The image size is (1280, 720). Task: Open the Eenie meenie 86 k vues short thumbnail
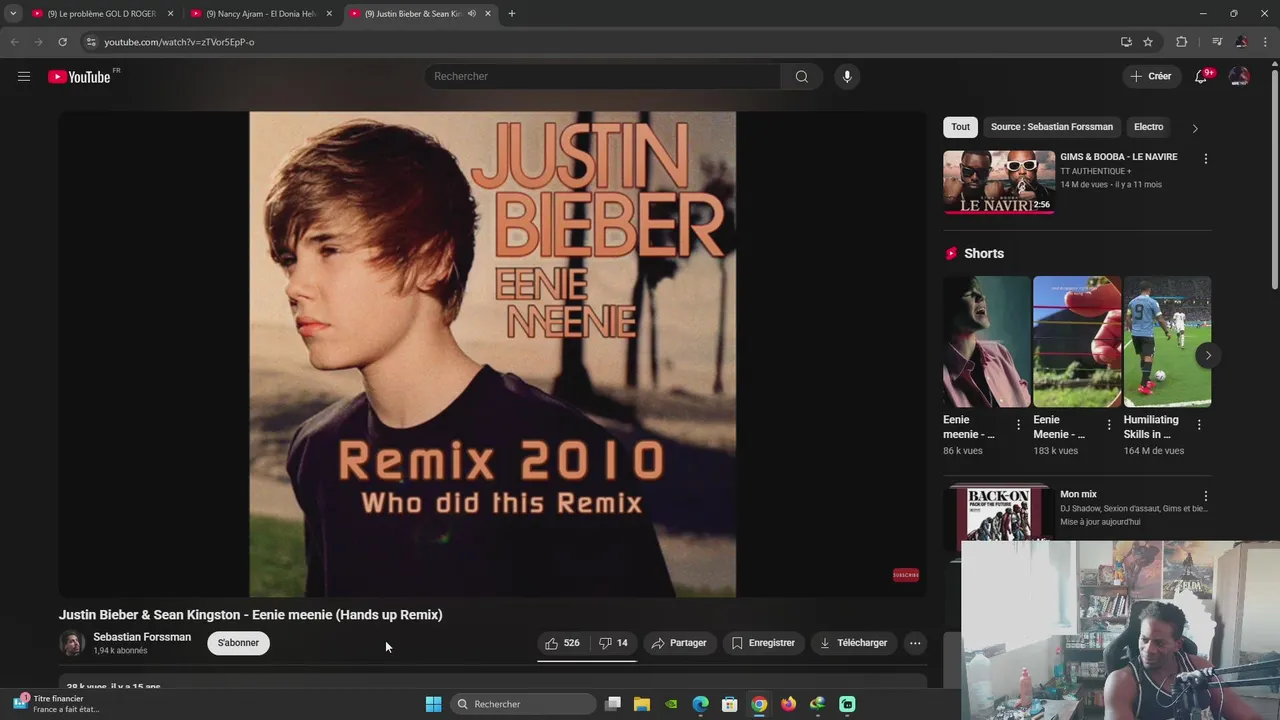coord(986,341)
